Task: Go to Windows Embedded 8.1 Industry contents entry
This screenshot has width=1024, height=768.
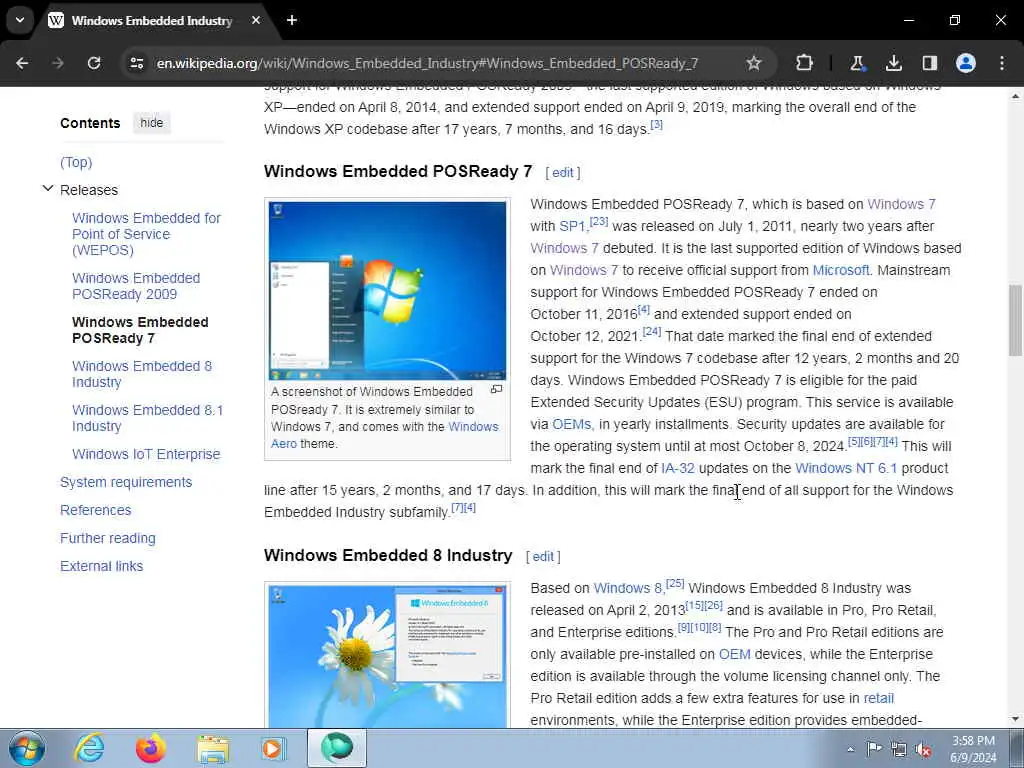Action: [148, 418]
